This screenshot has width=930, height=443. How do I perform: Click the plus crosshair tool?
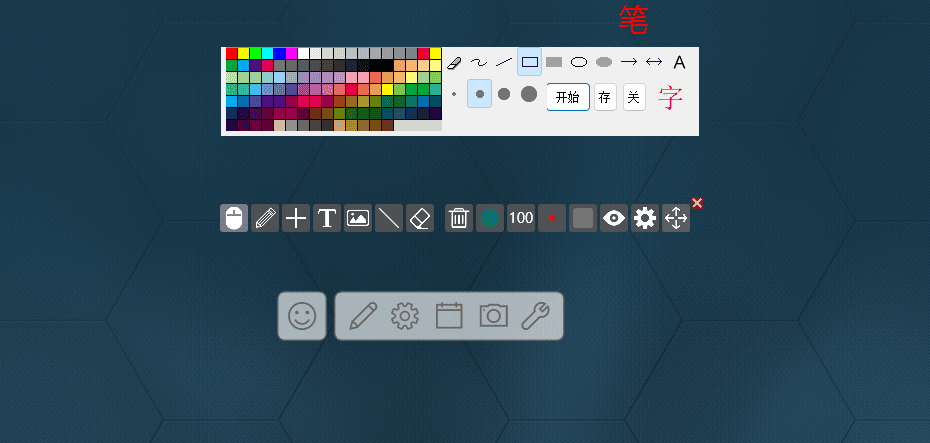tap(296, 218)
